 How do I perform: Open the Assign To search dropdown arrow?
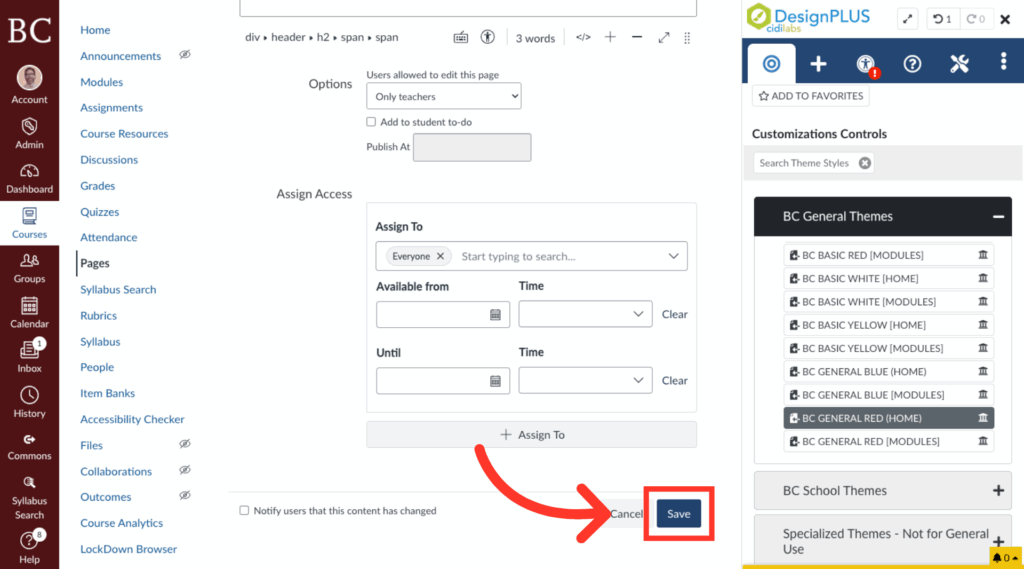[x=673, y=256]
